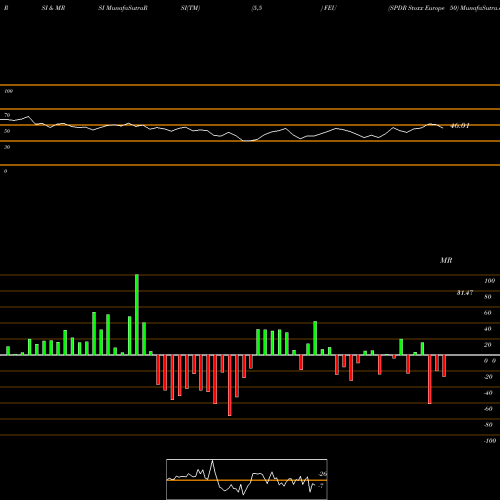The width and height of the screenshot is (500, 500).
Task: Click the RSI axis label 70
Action: point(7,115)
